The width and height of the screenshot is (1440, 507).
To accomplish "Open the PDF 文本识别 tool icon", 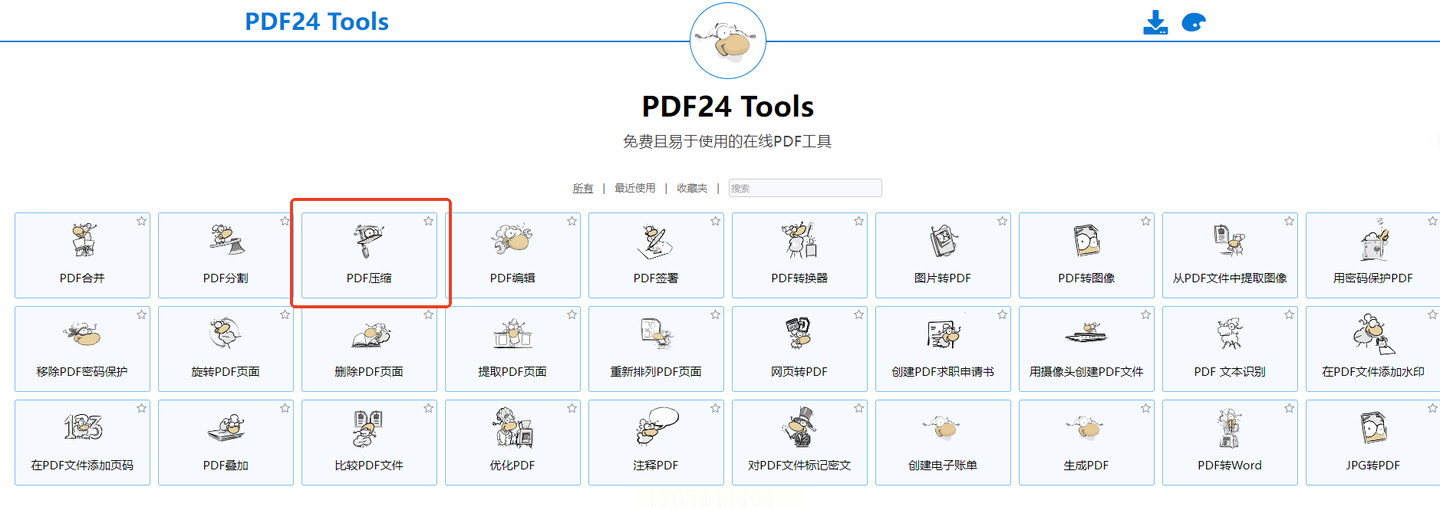I will (x=1230, y=335).
